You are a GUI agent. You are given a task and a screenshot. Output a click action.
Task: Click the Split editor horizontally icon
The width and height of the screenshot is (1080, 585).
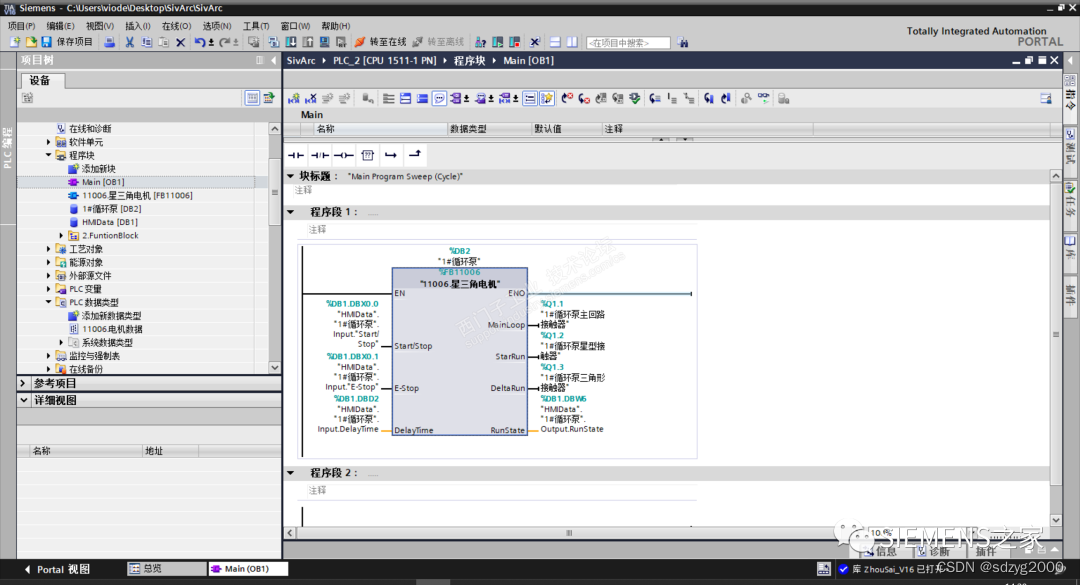click(x=555, y=42)
